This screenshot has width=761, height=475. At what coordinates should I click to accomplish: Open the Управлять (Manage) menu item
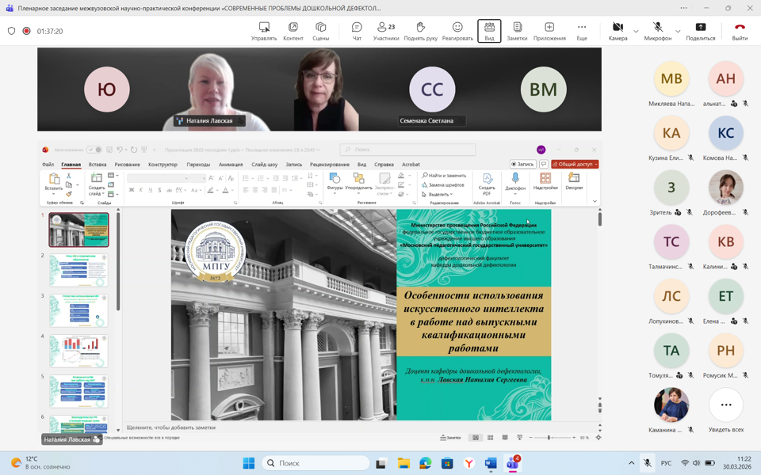(x=264, y=31)
